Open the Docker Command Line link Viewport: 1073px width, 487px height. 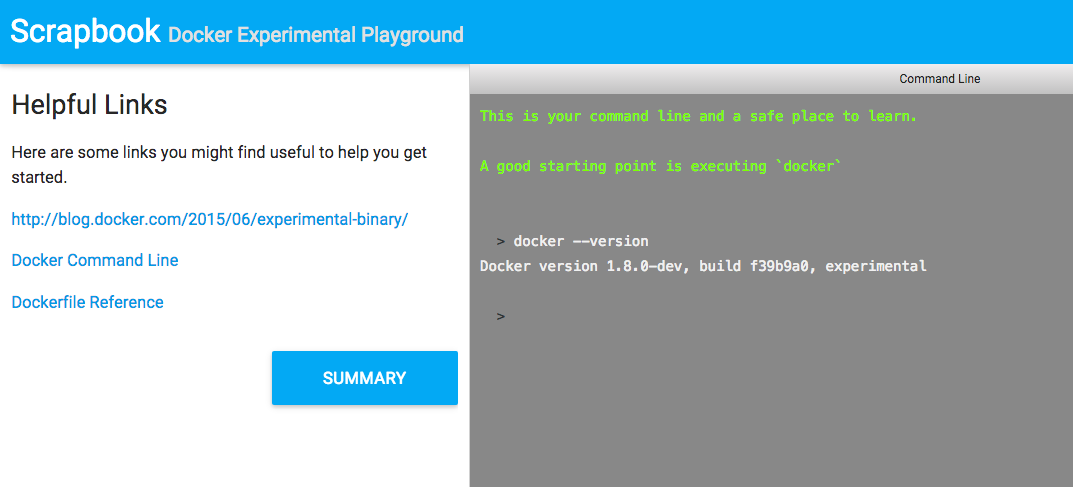[95, 261]
